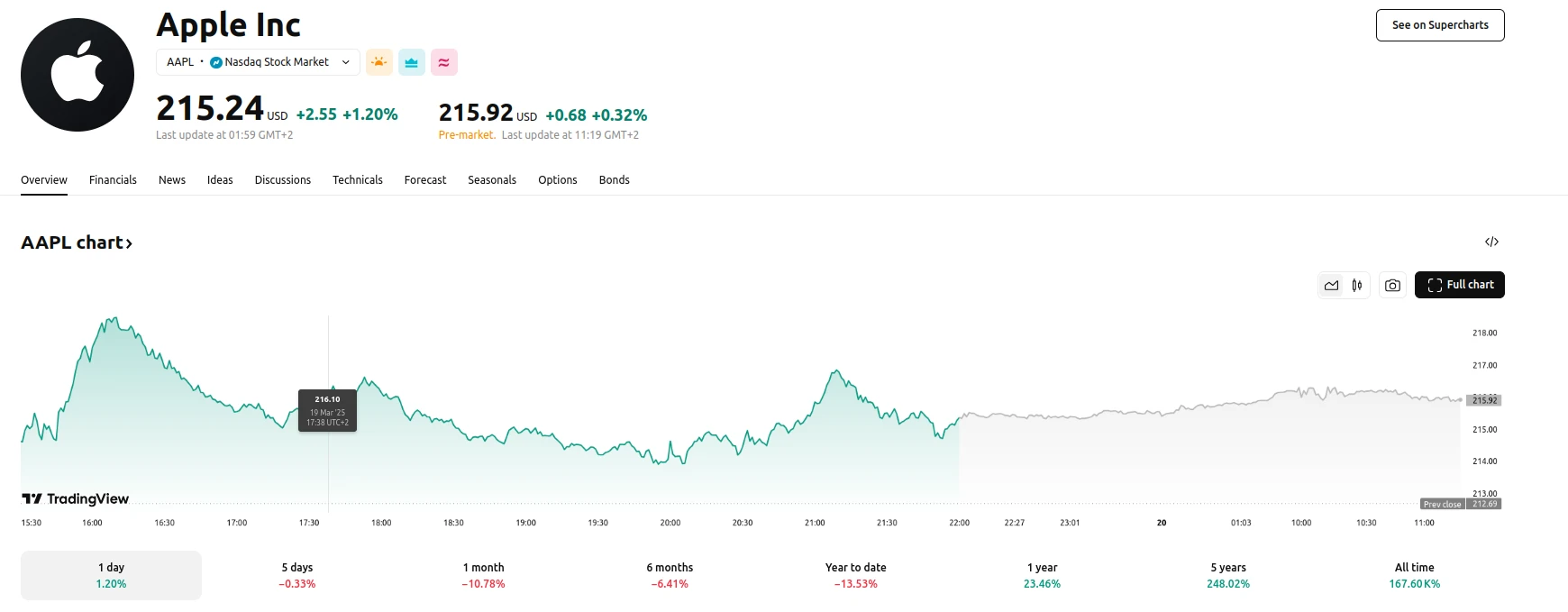Click the See on Supercharts button
1568x612 pixels.
tap(1439, 24)
